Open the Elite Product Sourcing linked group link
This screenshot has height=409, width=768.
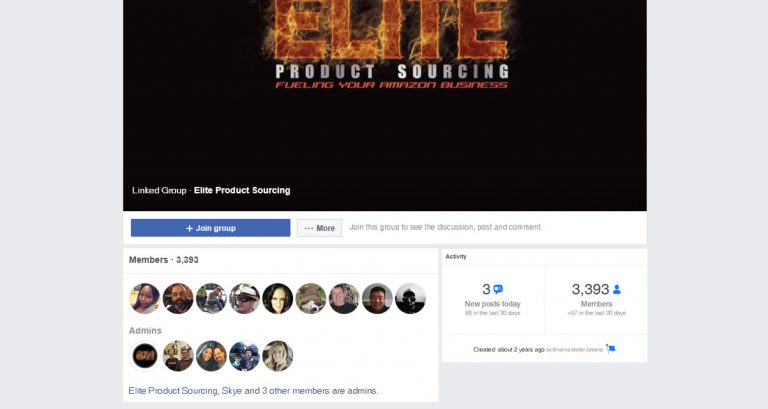242,190
